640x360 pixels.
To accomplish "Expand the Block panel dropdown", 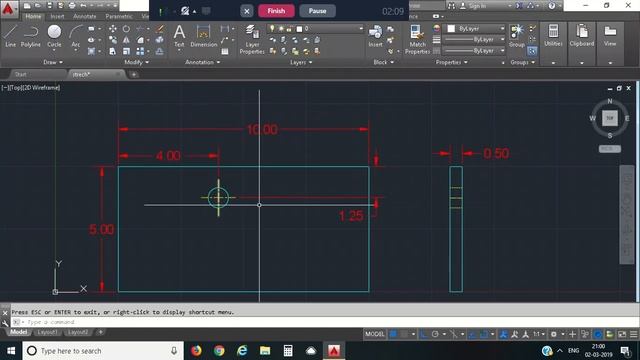I will pyautogui.click(x=384, y=62).
